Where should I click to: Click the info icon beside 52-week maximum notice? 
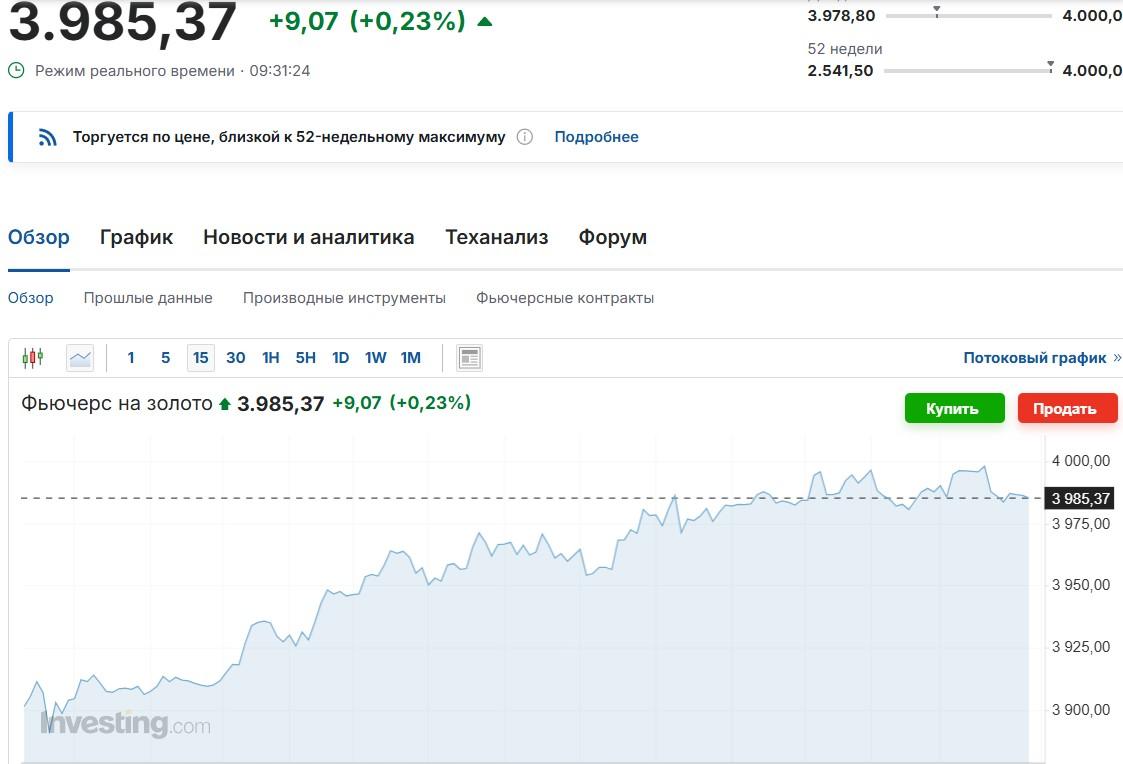coord(524,137)
